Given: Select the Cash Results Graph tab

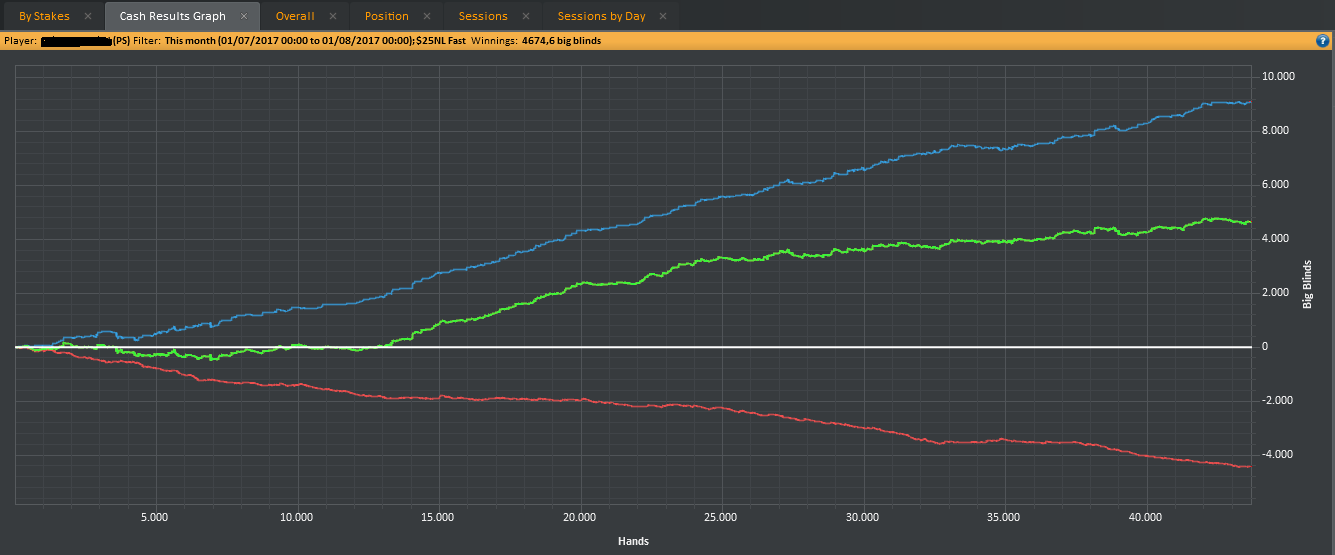Looking at the screenshot, I should coord(172,16).
